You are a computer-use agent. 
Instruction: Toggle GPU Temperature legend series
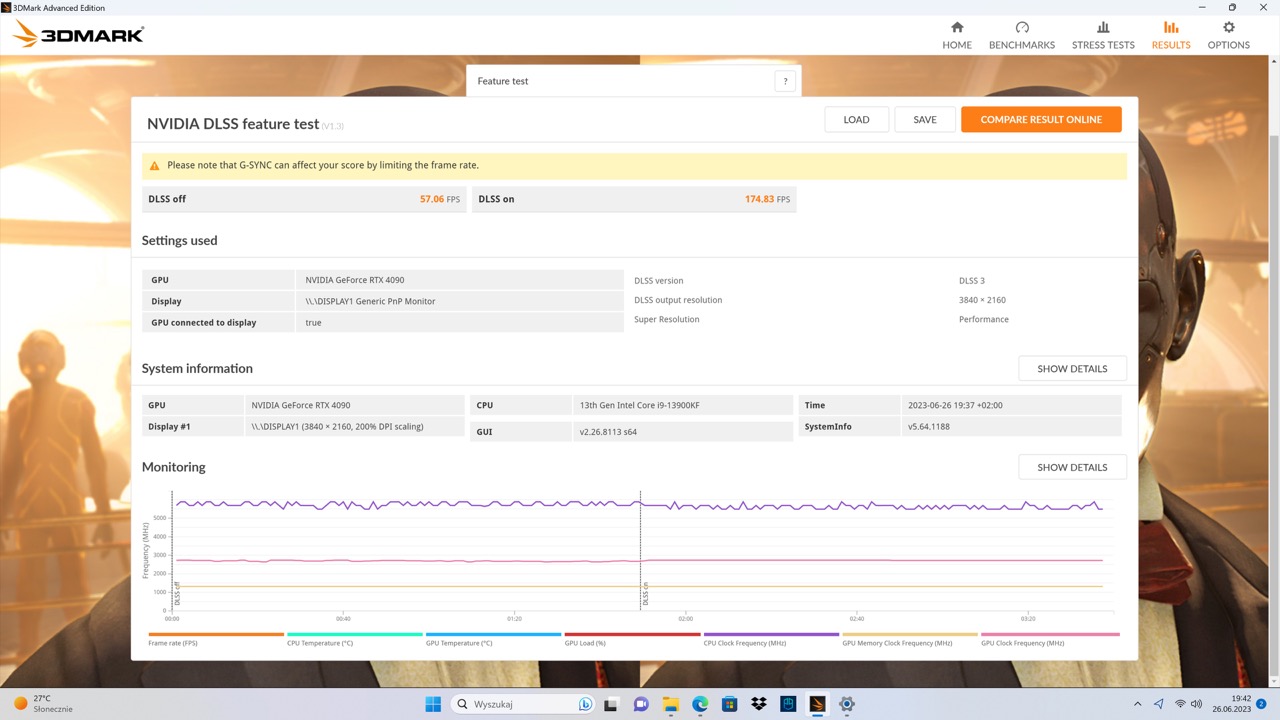494,639
